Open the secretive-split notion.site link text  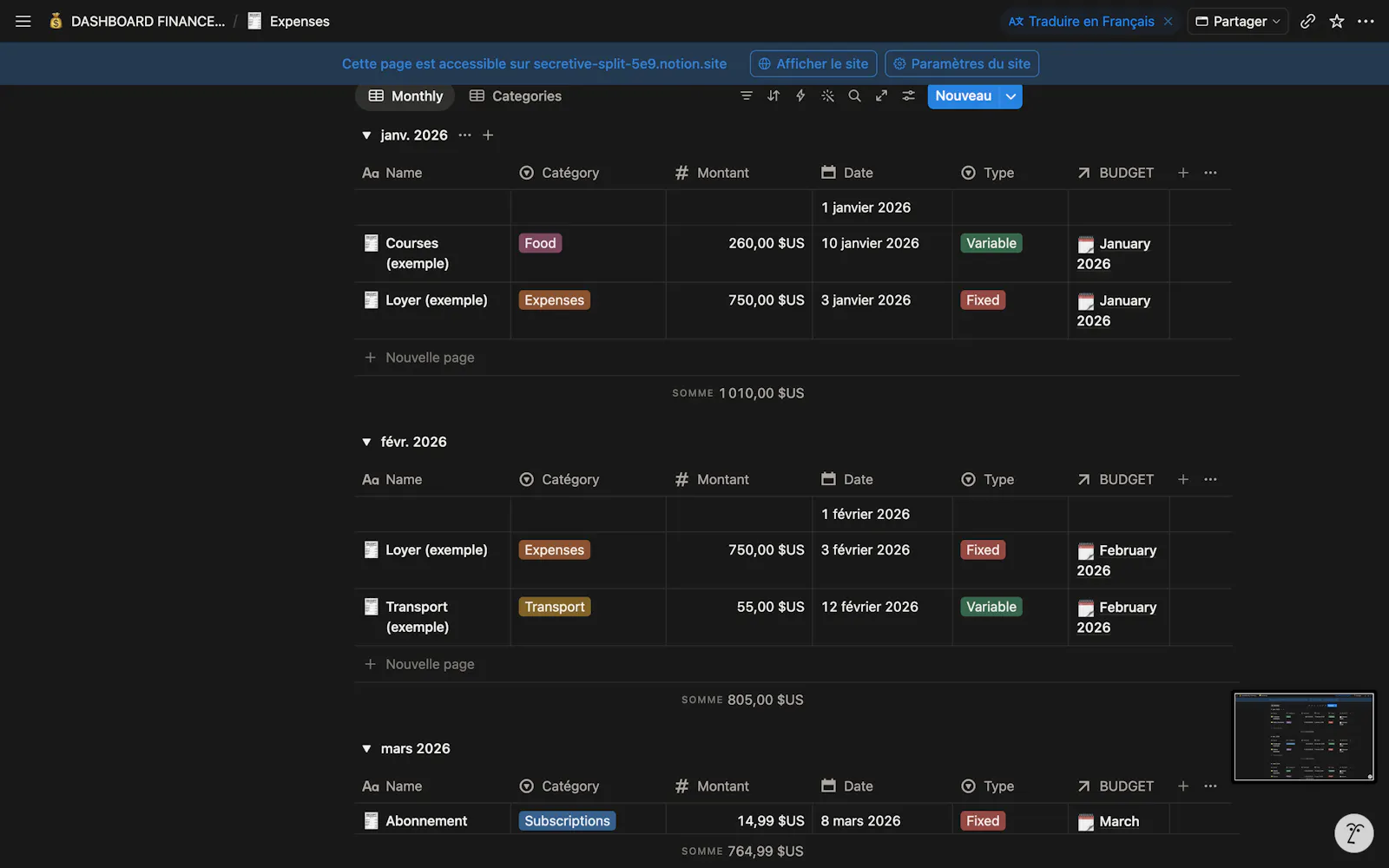tap(630, 63)
